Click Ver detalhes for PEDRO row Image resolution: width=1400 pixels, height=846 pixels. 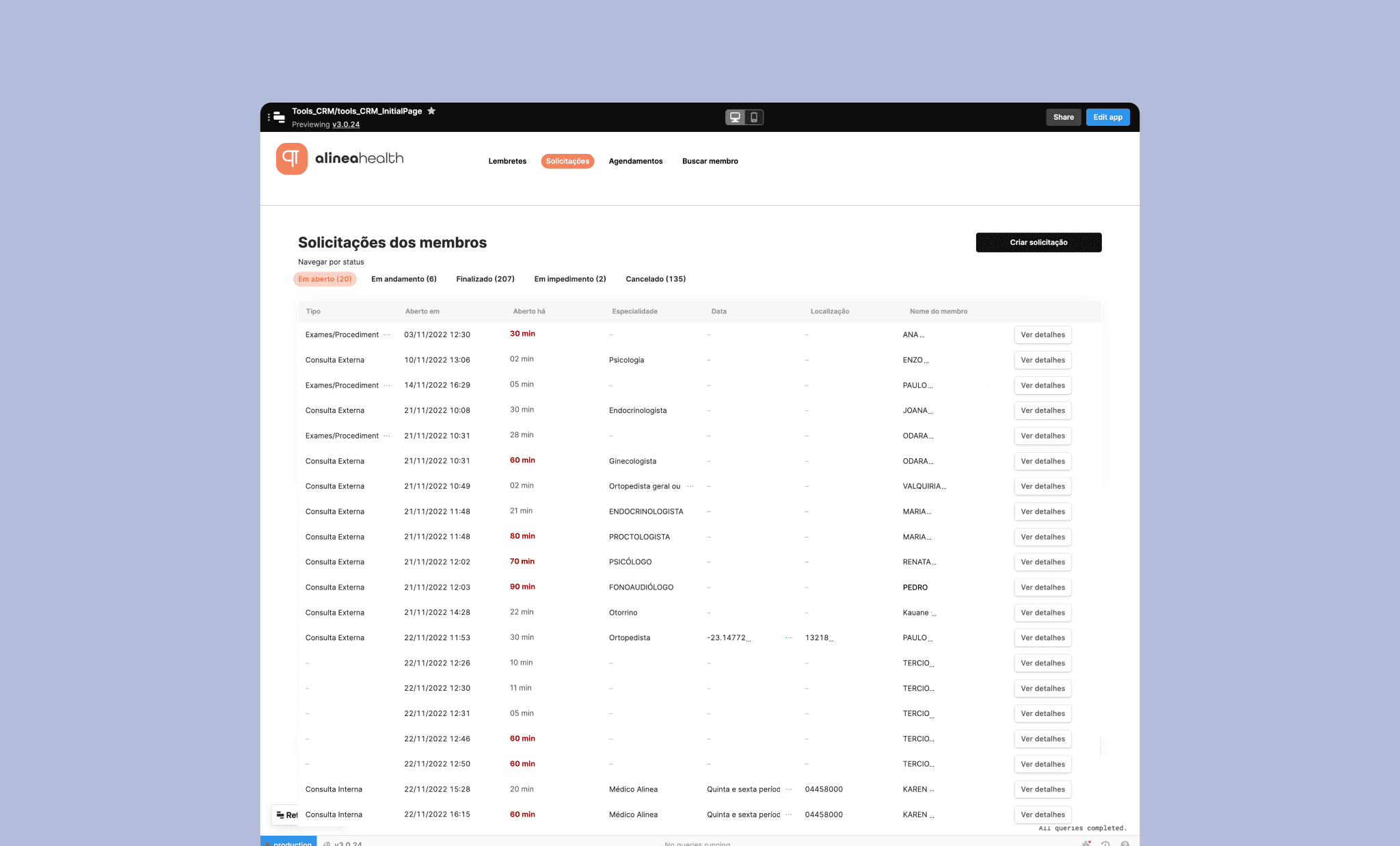(1042, 587)
